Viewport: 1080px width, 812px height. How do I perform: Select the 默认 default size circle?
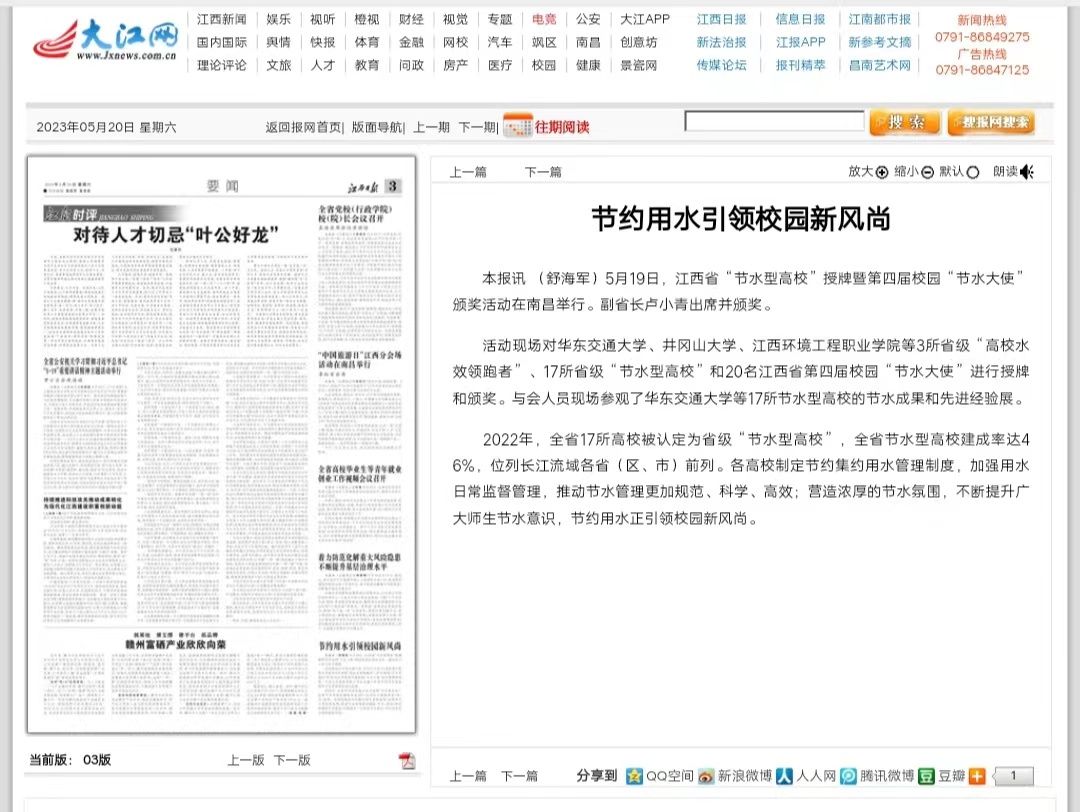coord(973,172)
